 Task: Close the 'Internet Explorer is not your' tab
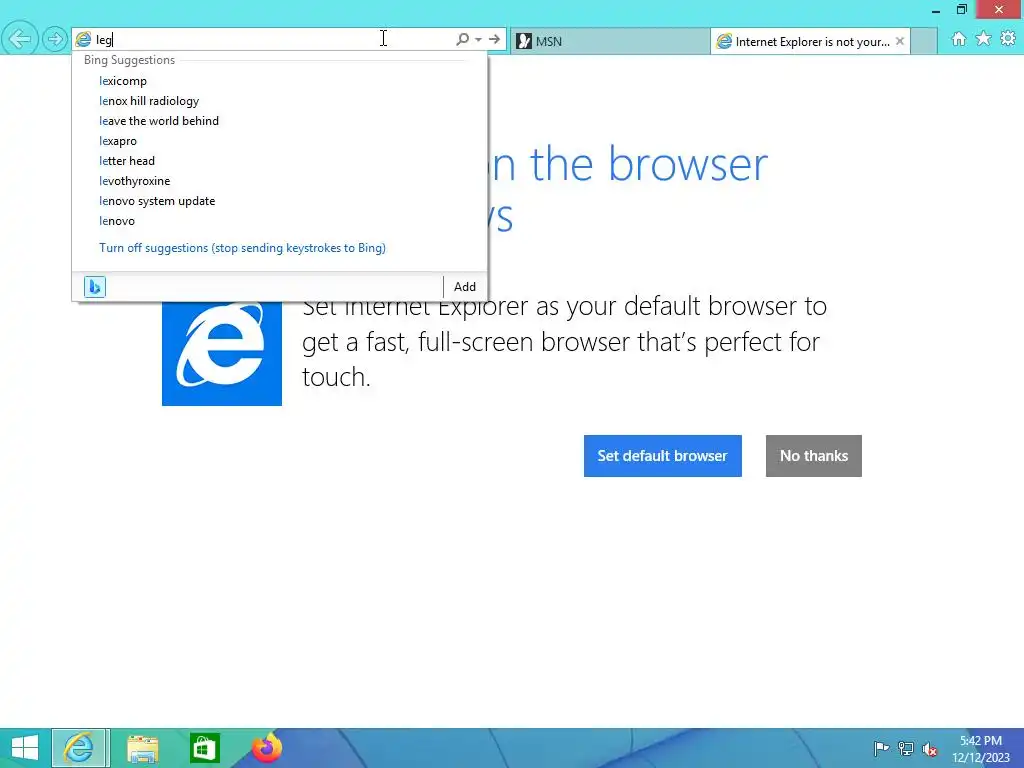900,41
